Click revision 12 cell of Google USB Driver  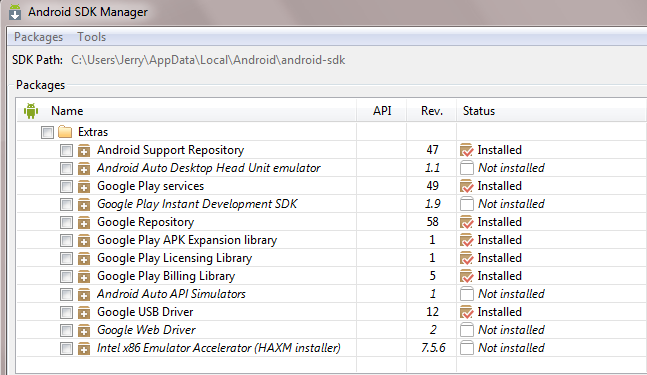coord(432,312)
